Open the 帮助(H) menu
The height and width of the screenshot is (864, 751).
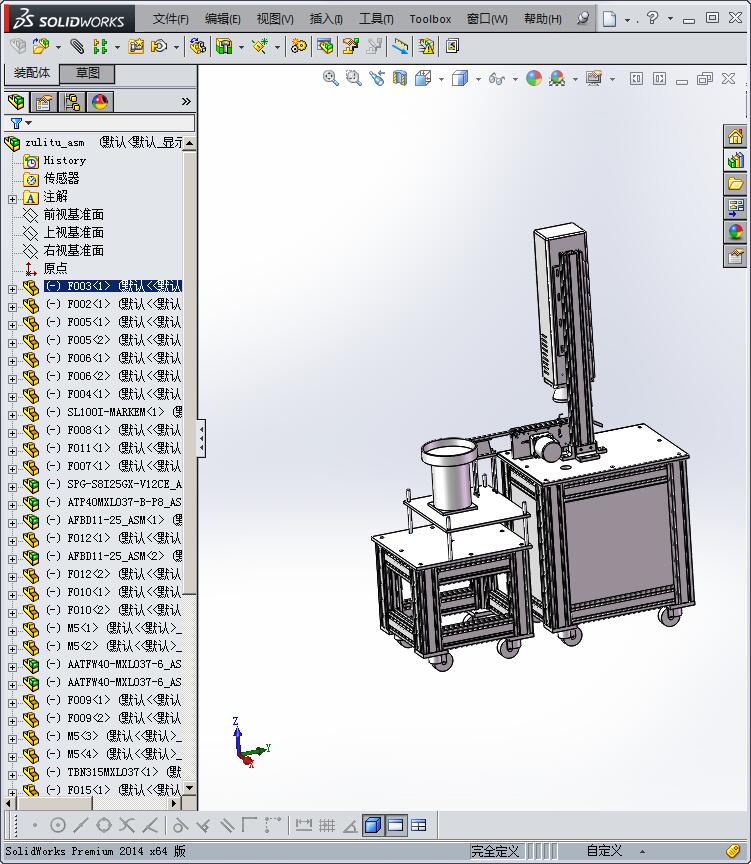[x=543, y=19]
